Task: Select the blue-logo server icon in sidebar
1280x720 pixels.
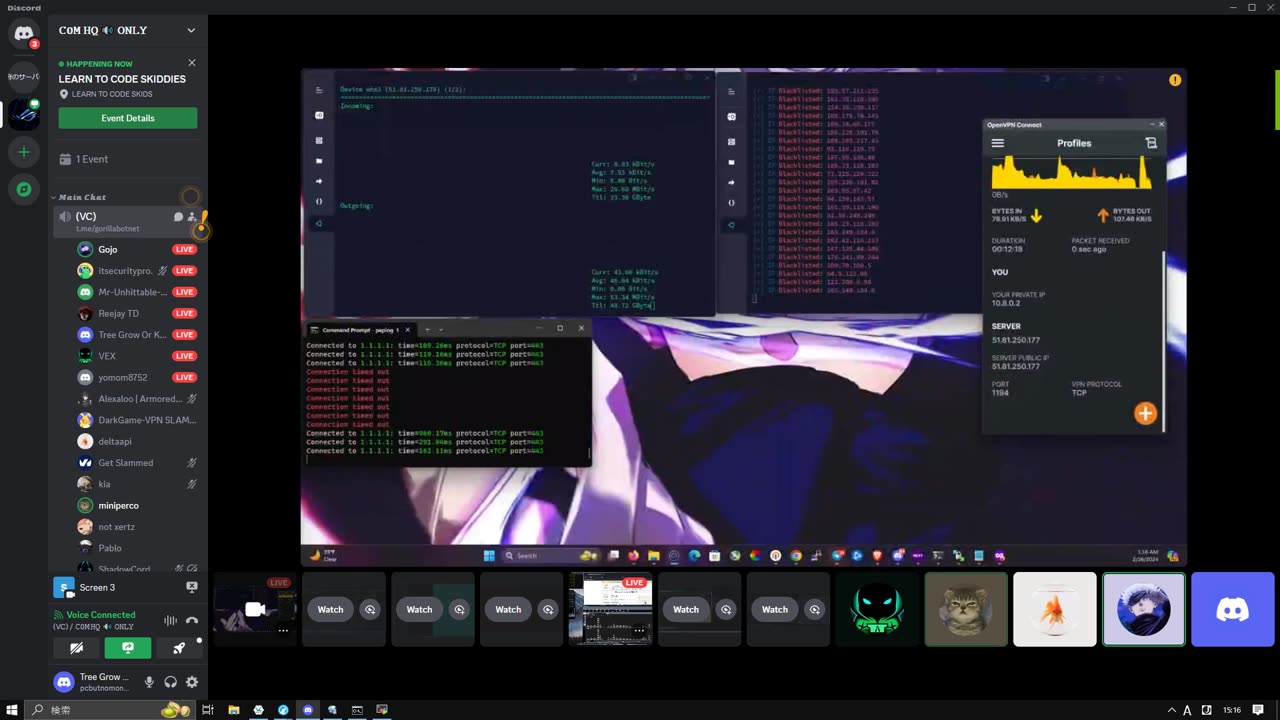Action: (24, 114)
